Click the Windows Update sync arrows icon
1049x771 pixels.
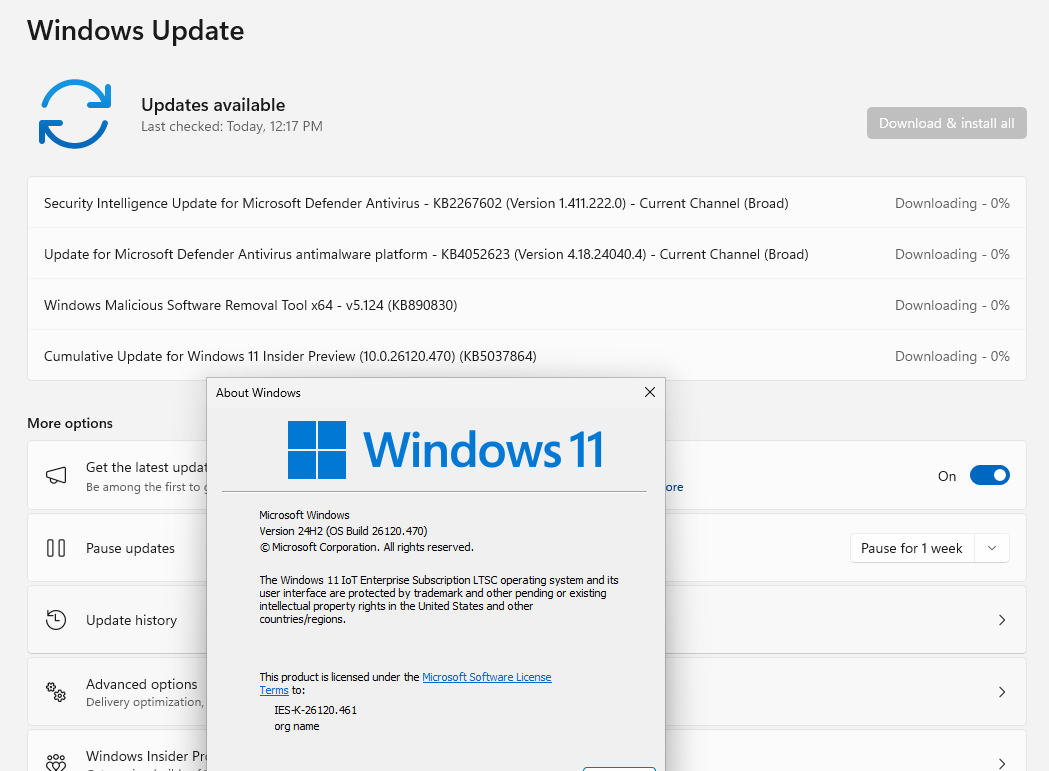75,114
